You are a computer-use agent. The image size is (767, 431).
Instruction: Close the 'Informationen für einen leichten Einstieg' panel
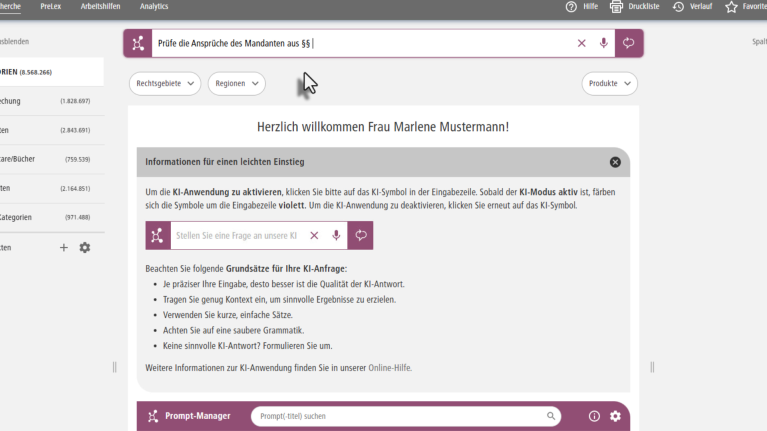click(615, 162)
